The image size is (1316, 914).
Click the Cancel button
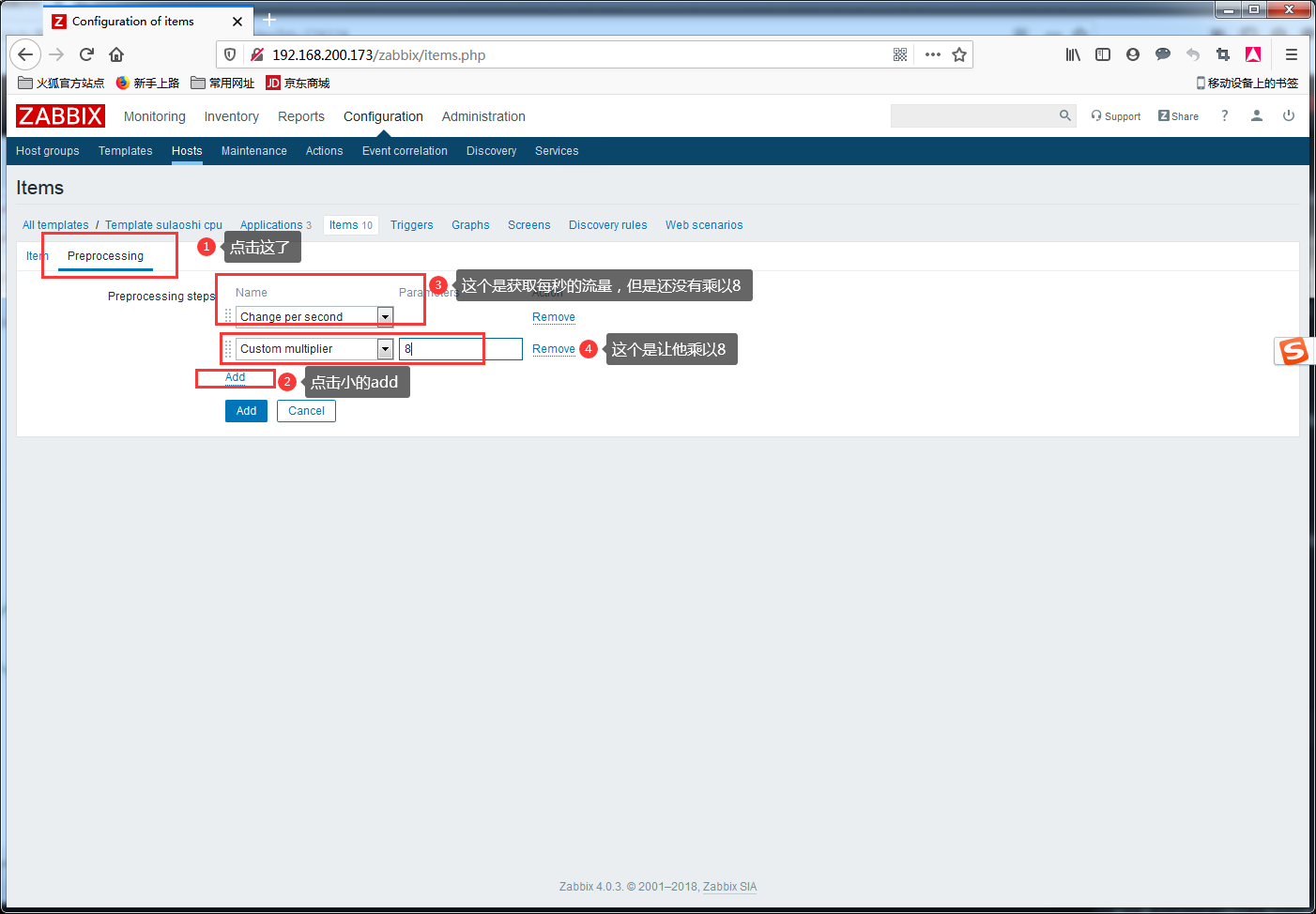[306, 411]
